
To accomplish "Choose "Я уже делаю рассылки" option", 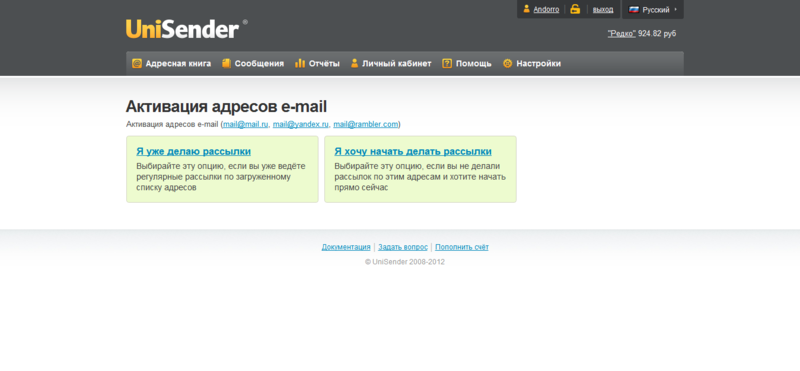I will coord(193,151).
